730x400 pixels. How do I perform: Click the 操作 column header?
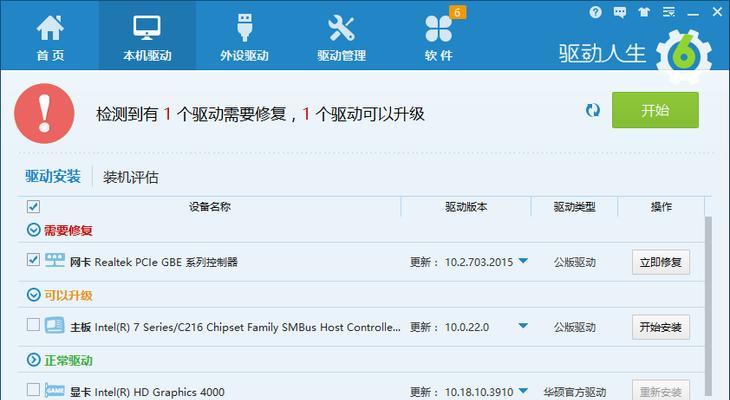tap(661, 207)
